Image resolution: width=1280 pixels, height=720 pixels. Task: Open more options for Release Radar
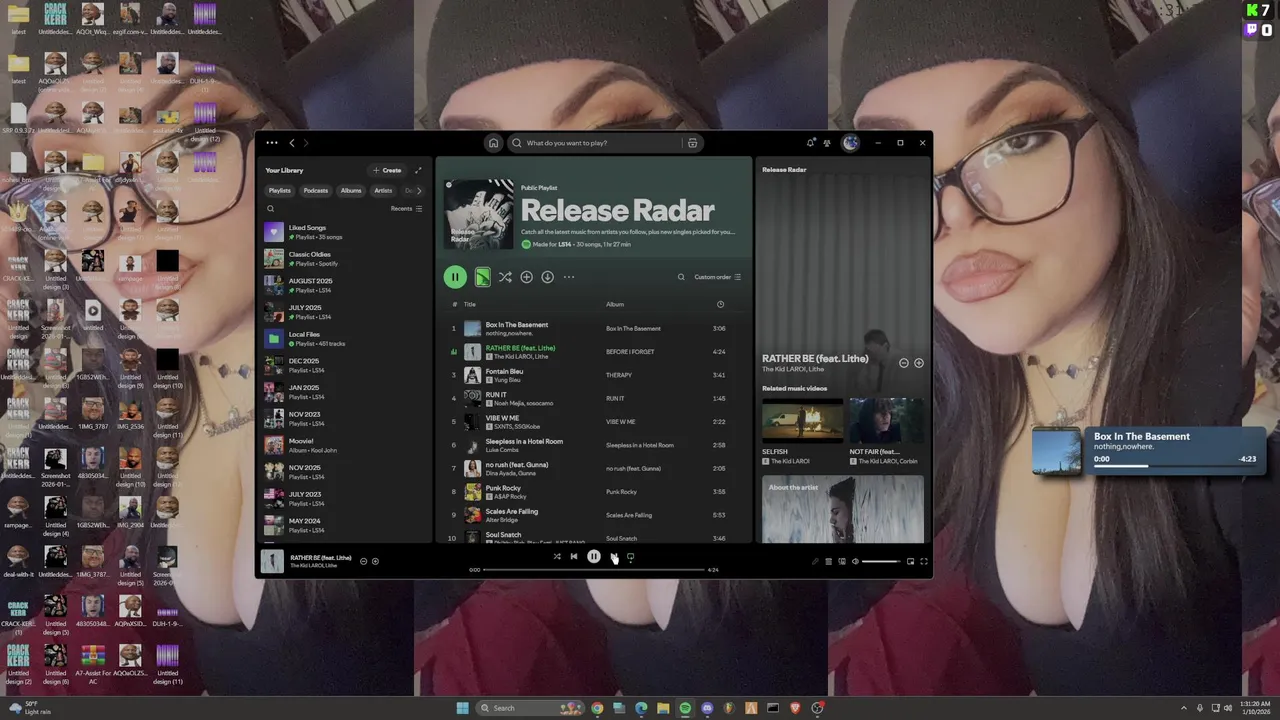point(569,277)
